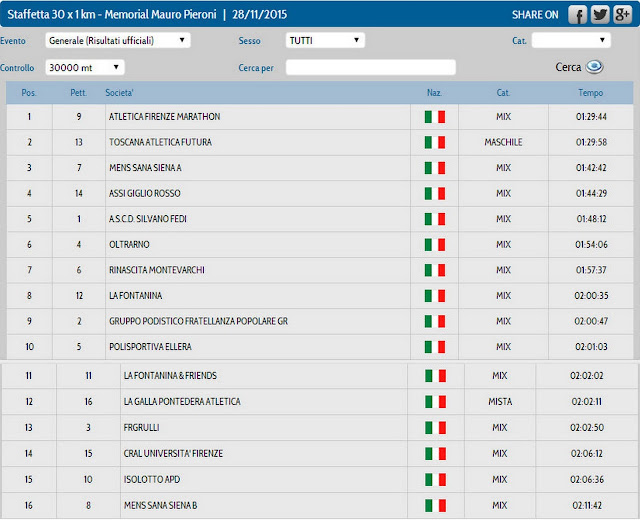Select team A.S.C.D. SILVANO FEDI

[x=148, y=219]
